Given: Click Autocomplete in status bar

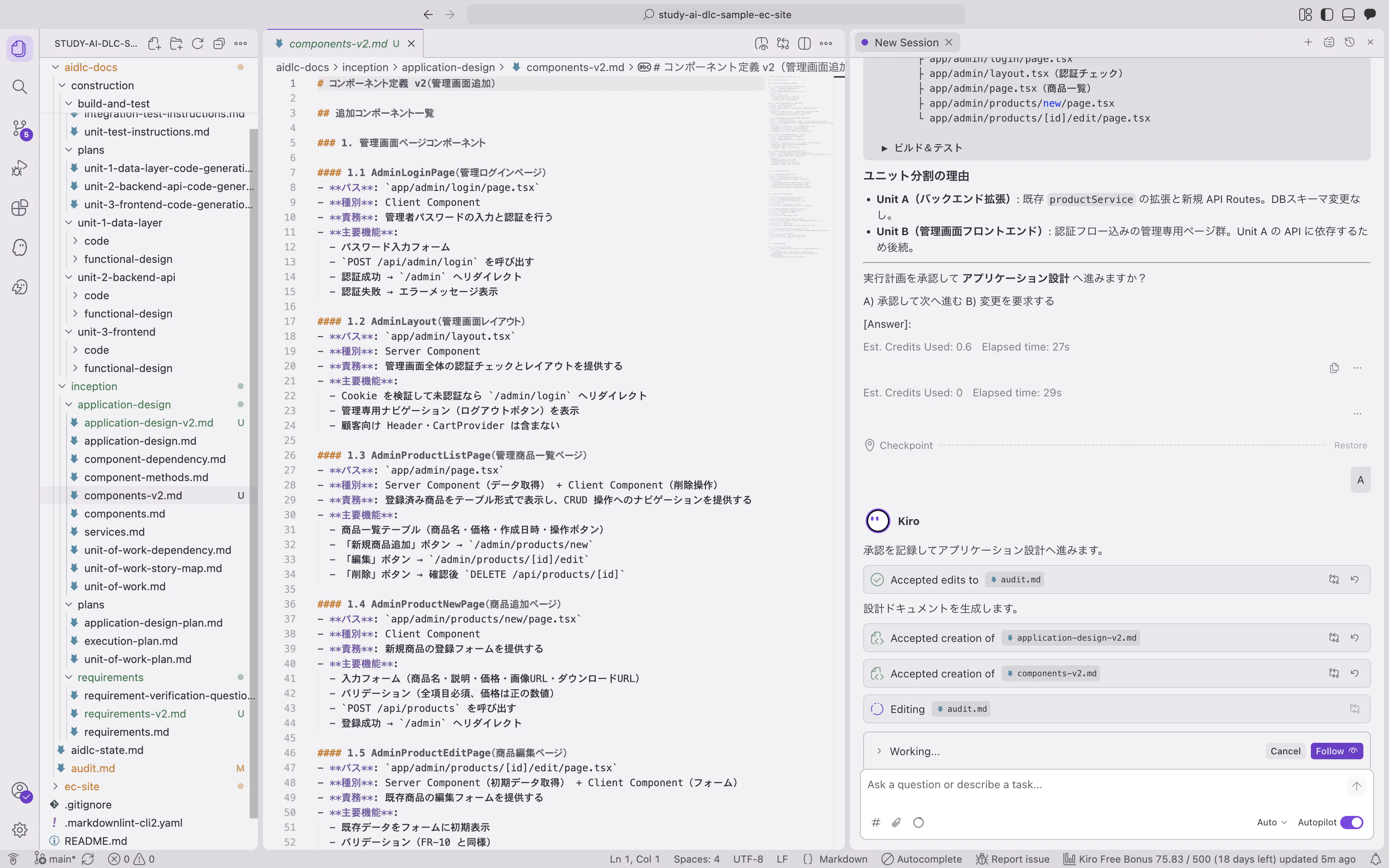Looking at the screenshot, I should click(921, 859).
